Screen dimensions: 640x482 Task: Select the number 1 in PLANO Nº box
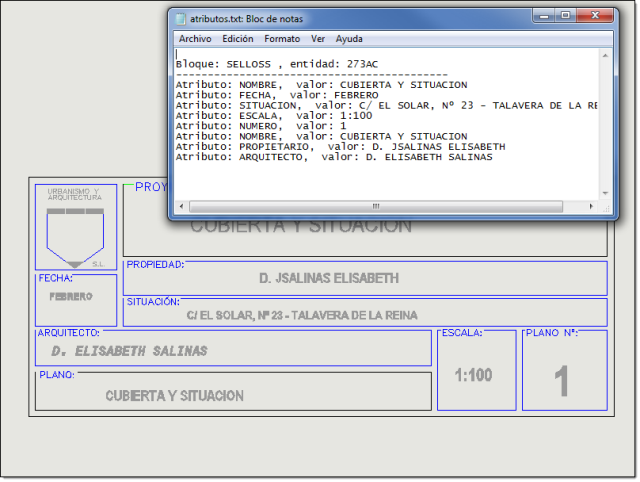click(x=562, y=381)
